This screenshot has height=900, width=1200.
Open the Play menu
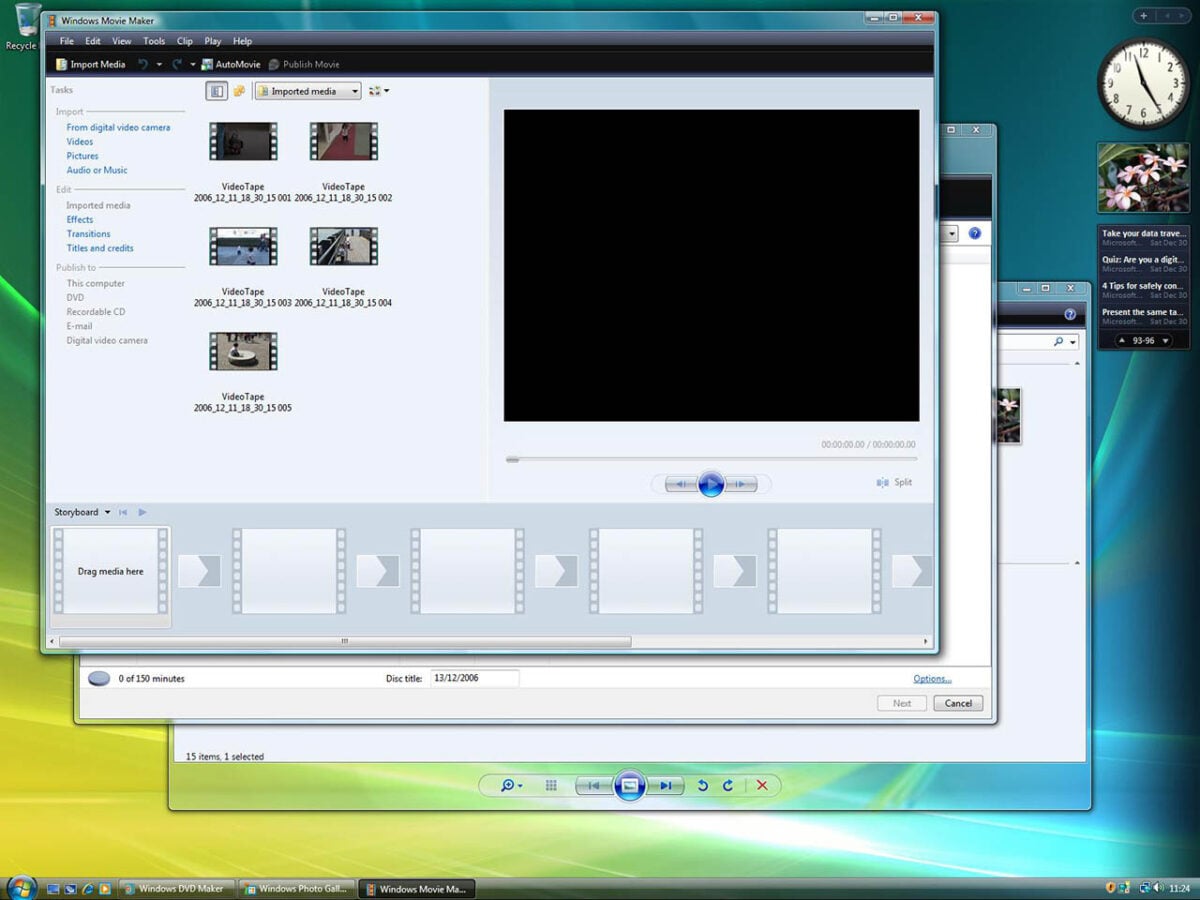click(213, 41)
